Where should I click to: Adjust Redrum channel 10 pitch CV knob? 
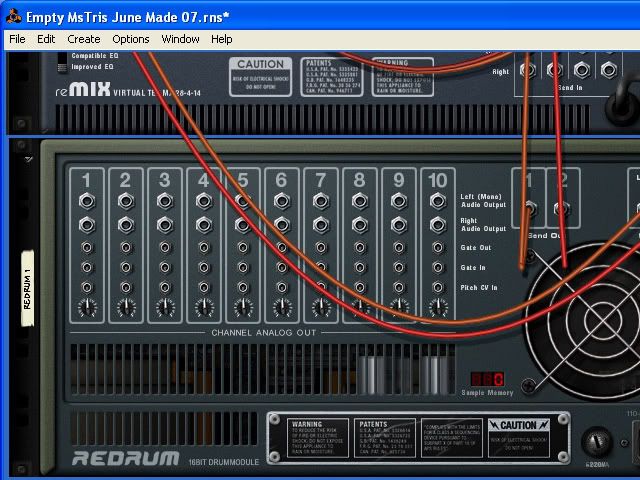tap(438, 308)
